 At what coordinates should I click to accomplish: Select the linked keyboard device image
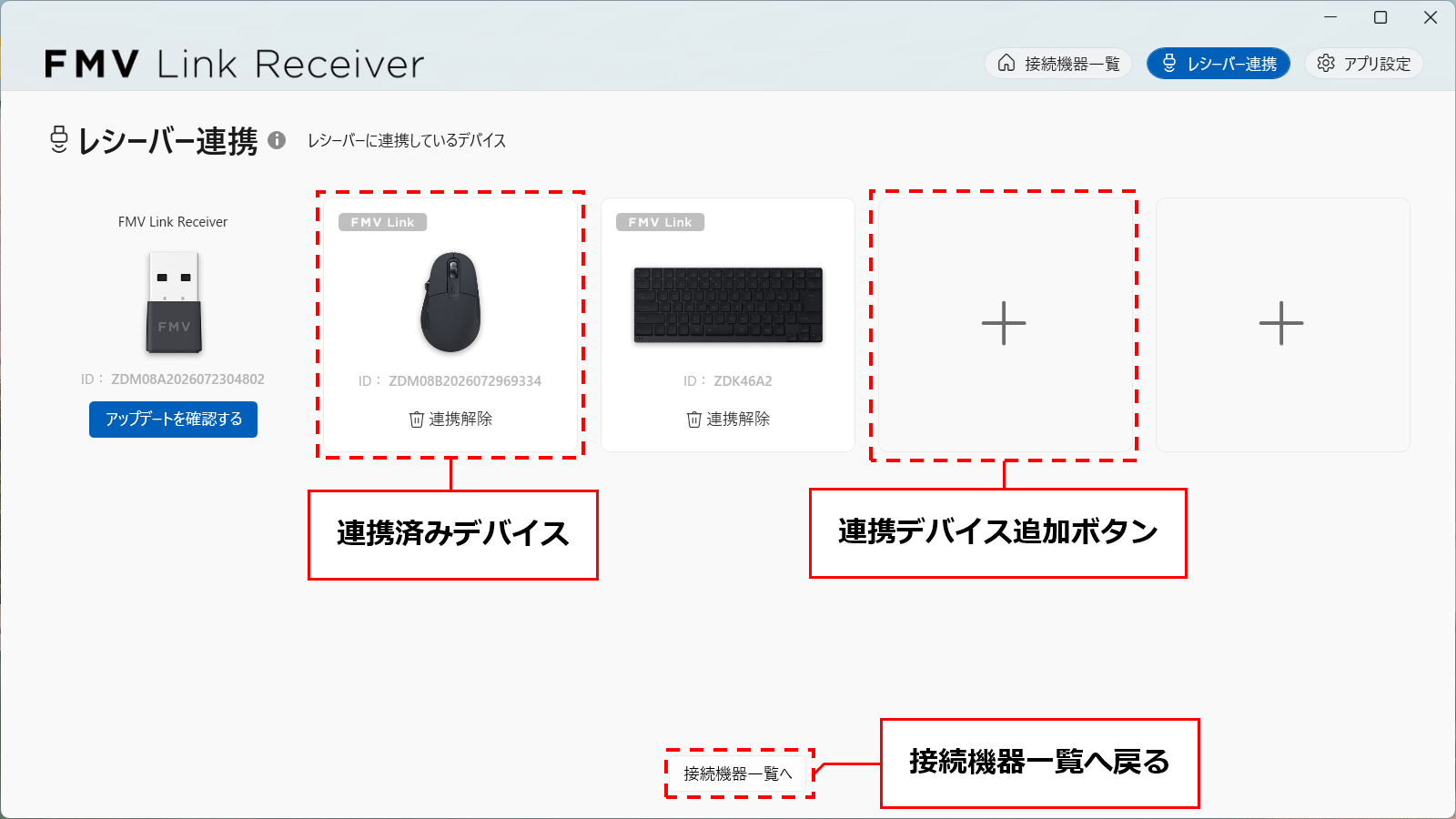[728, 305]
